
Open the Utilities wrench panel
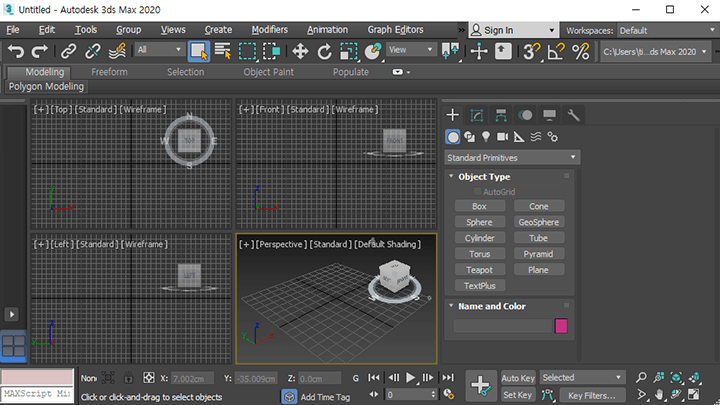pyautogui.click(x=574, y=115)
